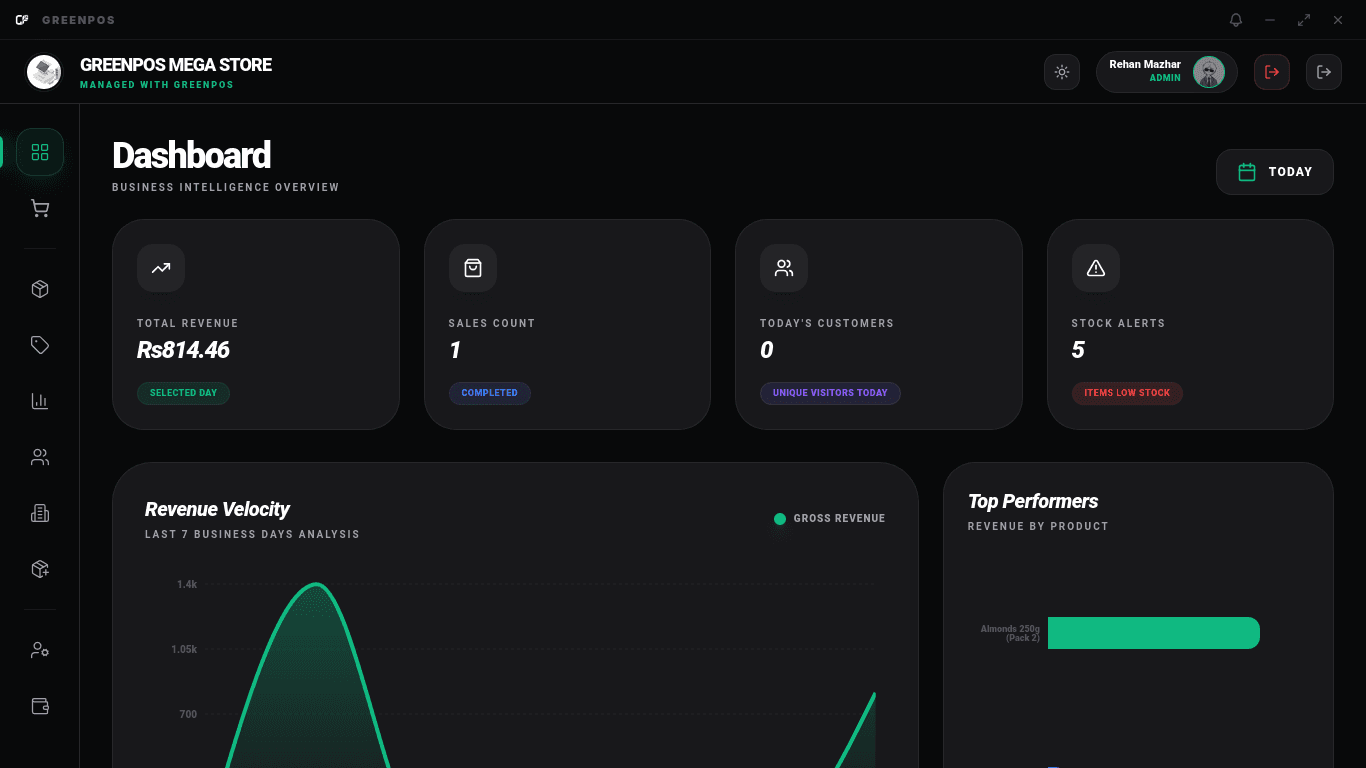Toggle the Gross Revenue legend item

(830, 519)
